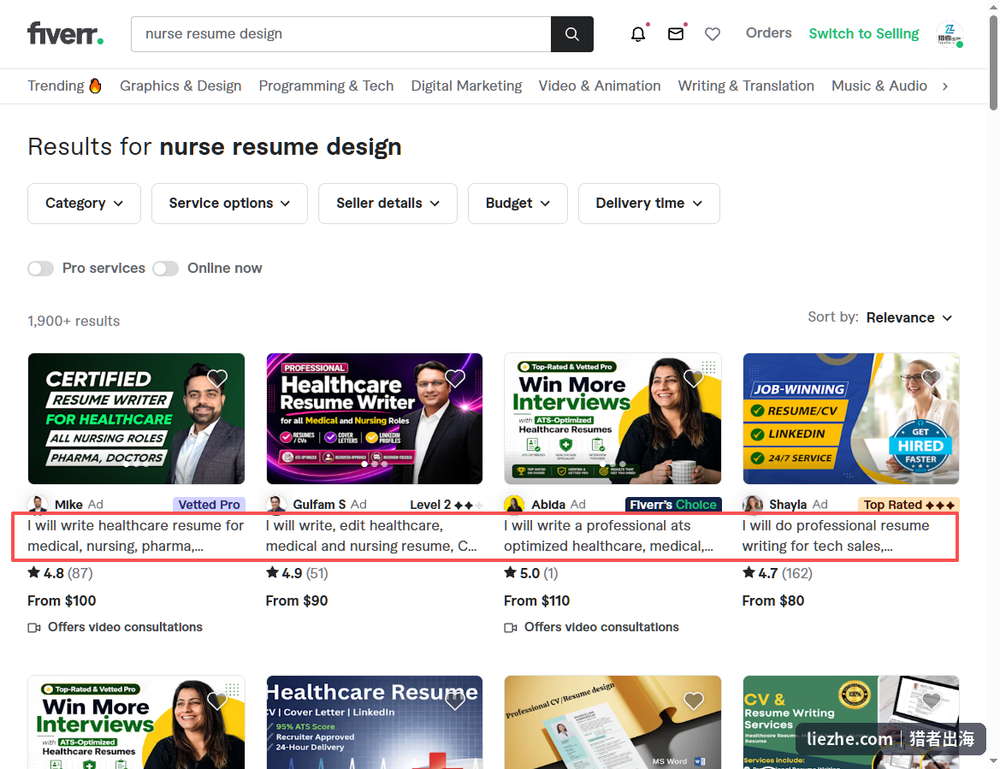
Task: Click Gulfam S seller name
Action: pos(321,504)
